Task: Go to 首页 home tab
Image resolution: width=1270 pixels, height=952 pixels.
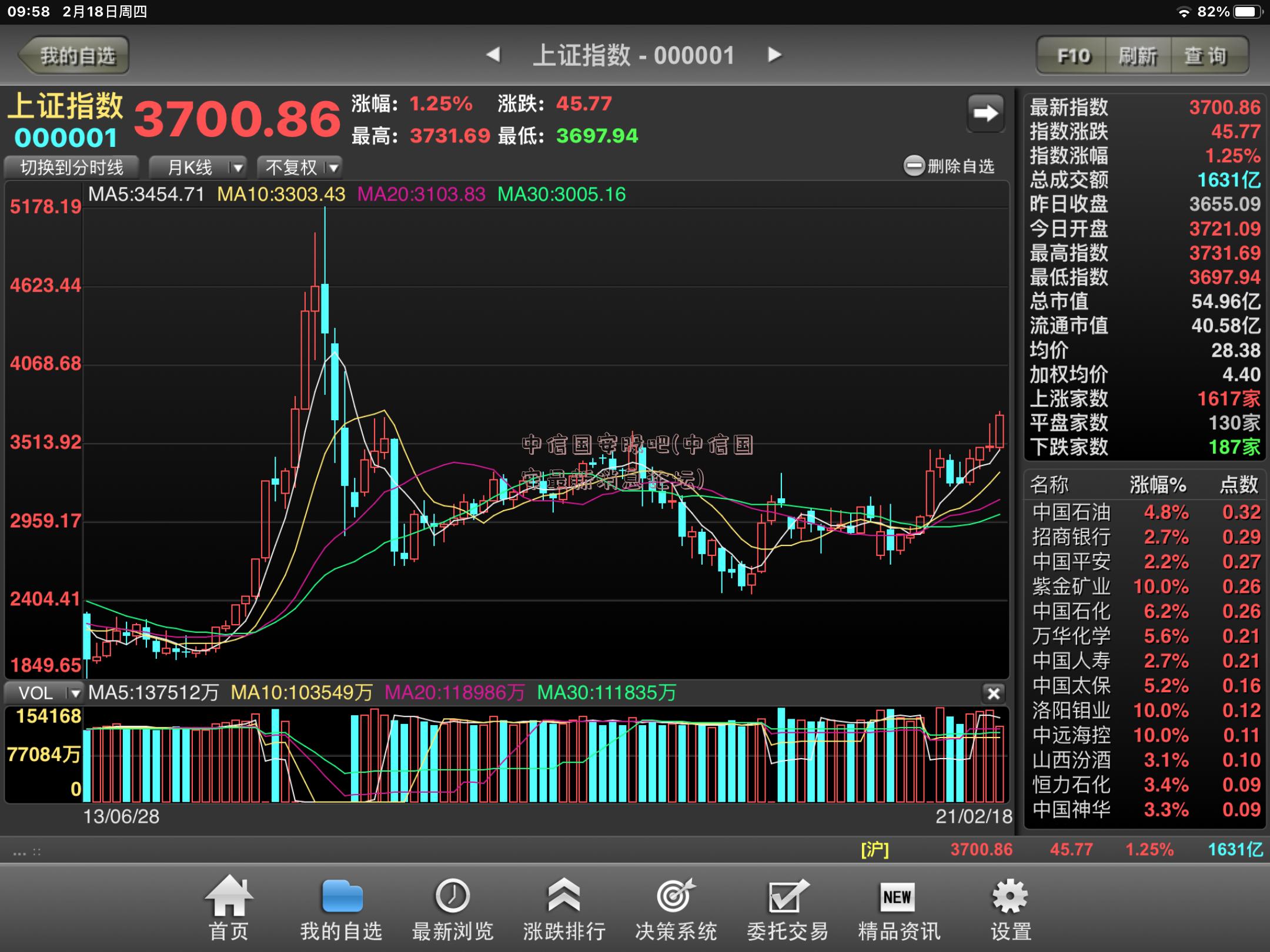Action: pyautogui.click(x=229, y=909)
